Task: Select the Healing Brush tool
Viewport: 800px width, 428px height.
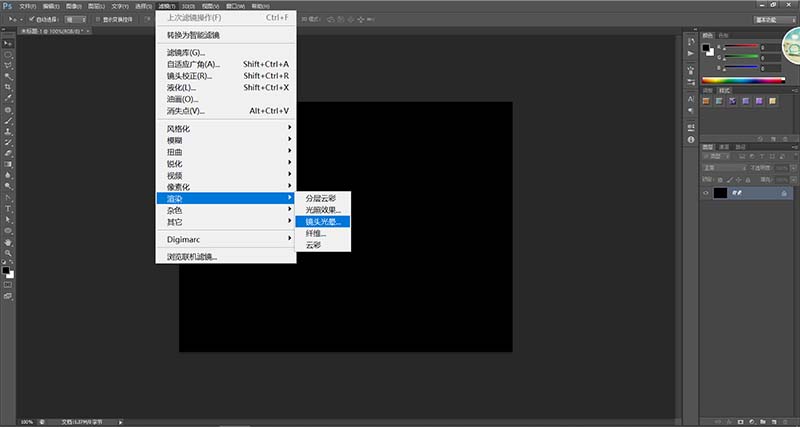Action: point(8,110)
